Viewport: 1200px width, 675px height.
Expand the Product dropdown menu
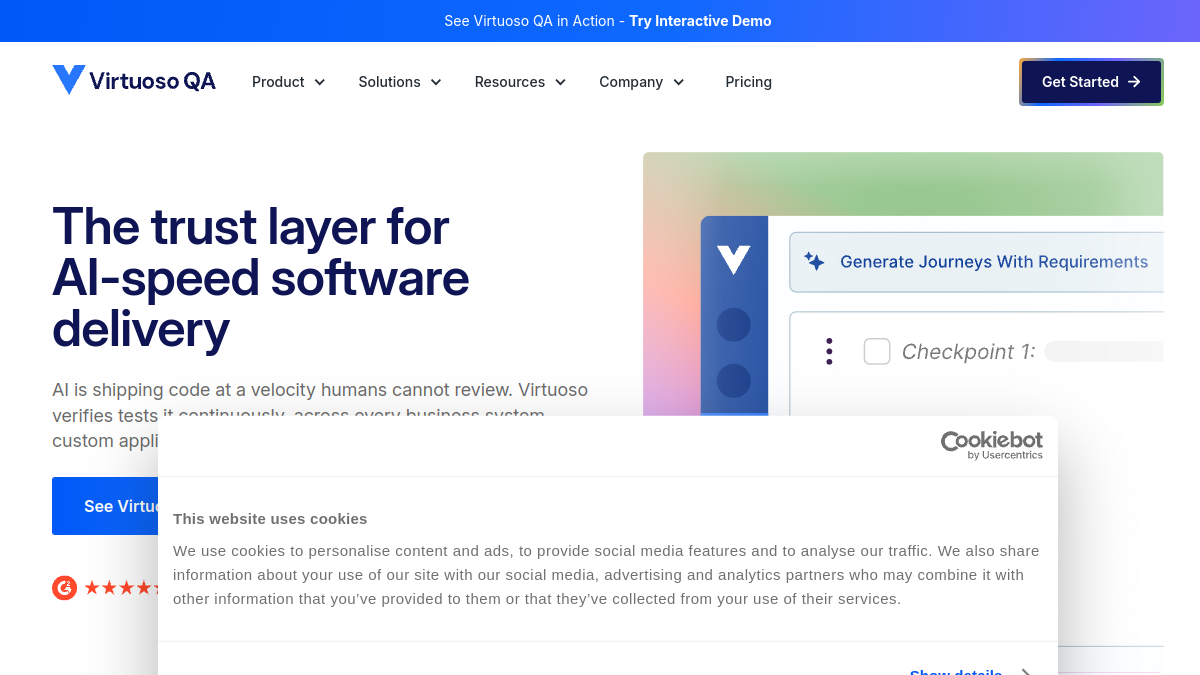(x=289, y=82)
